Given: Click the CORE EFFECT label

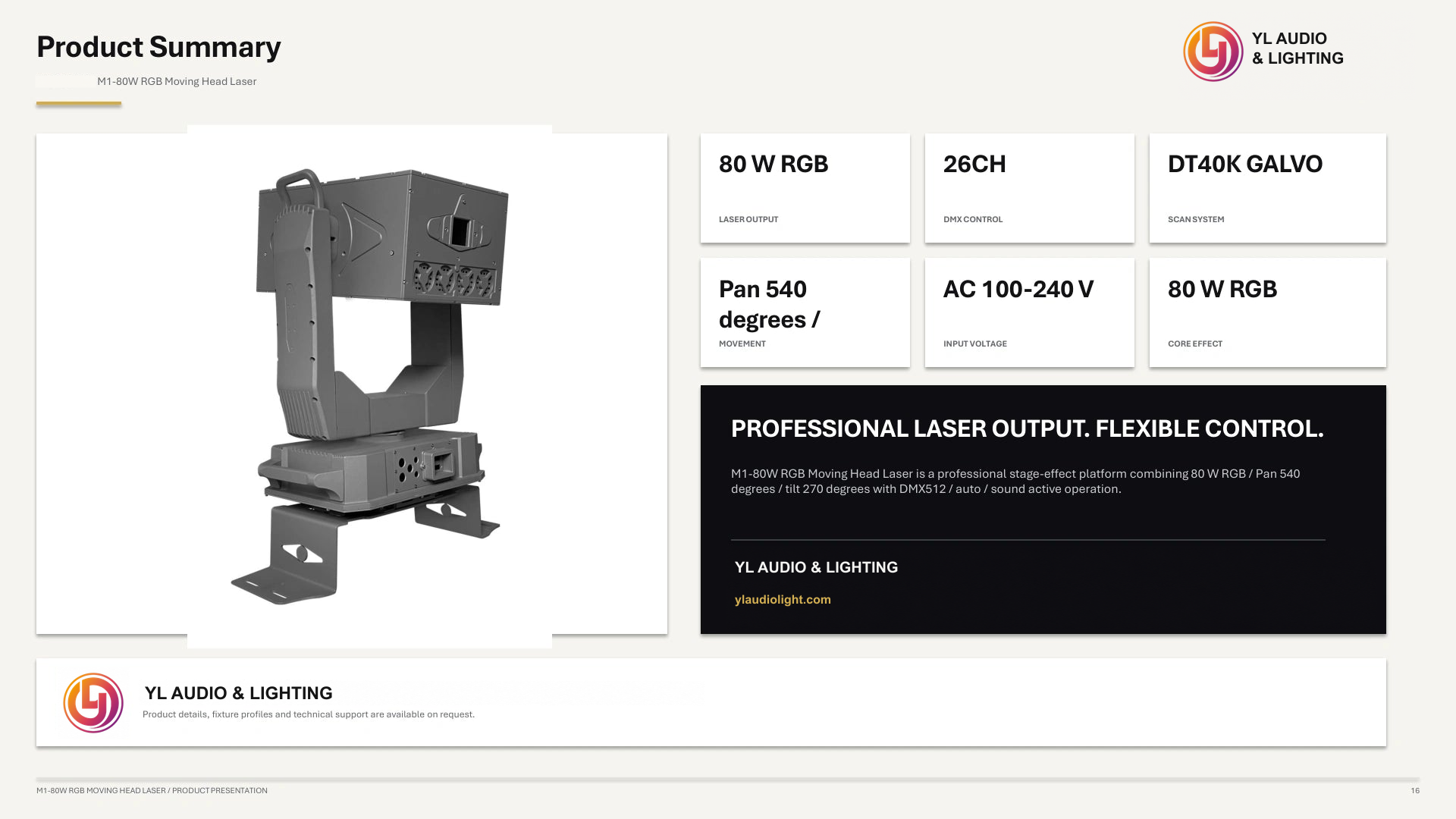Looking at the screenshot, I should tap(1195, 344).
